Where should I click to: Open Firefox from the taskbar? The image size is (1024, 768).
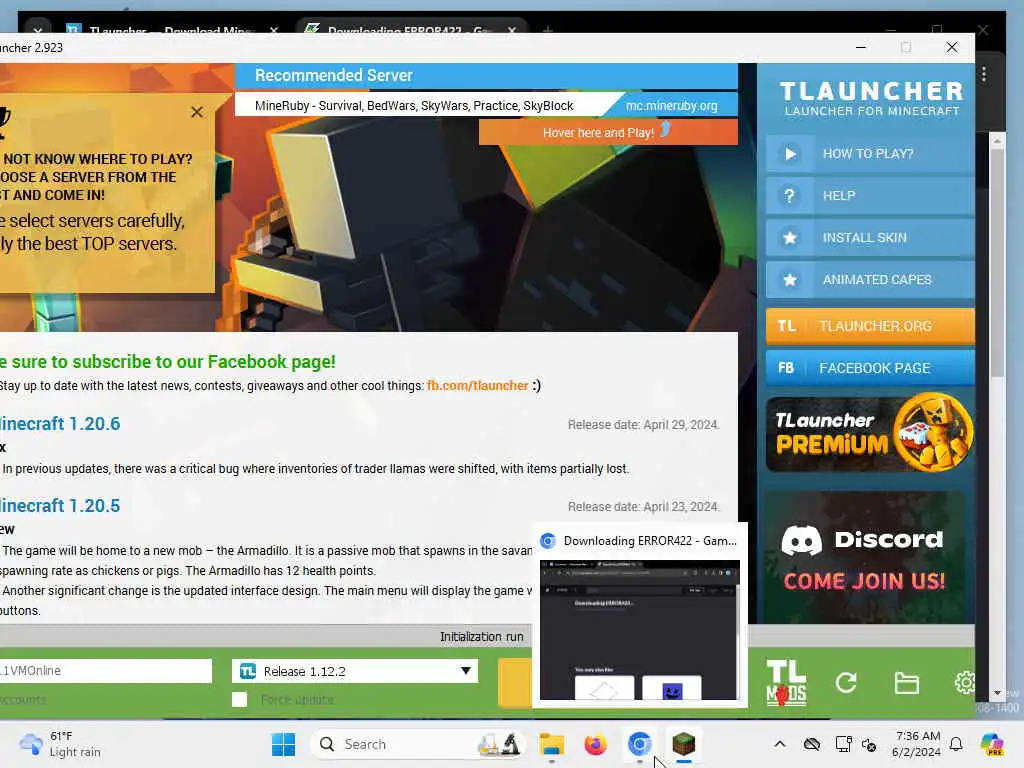[596, 744]
